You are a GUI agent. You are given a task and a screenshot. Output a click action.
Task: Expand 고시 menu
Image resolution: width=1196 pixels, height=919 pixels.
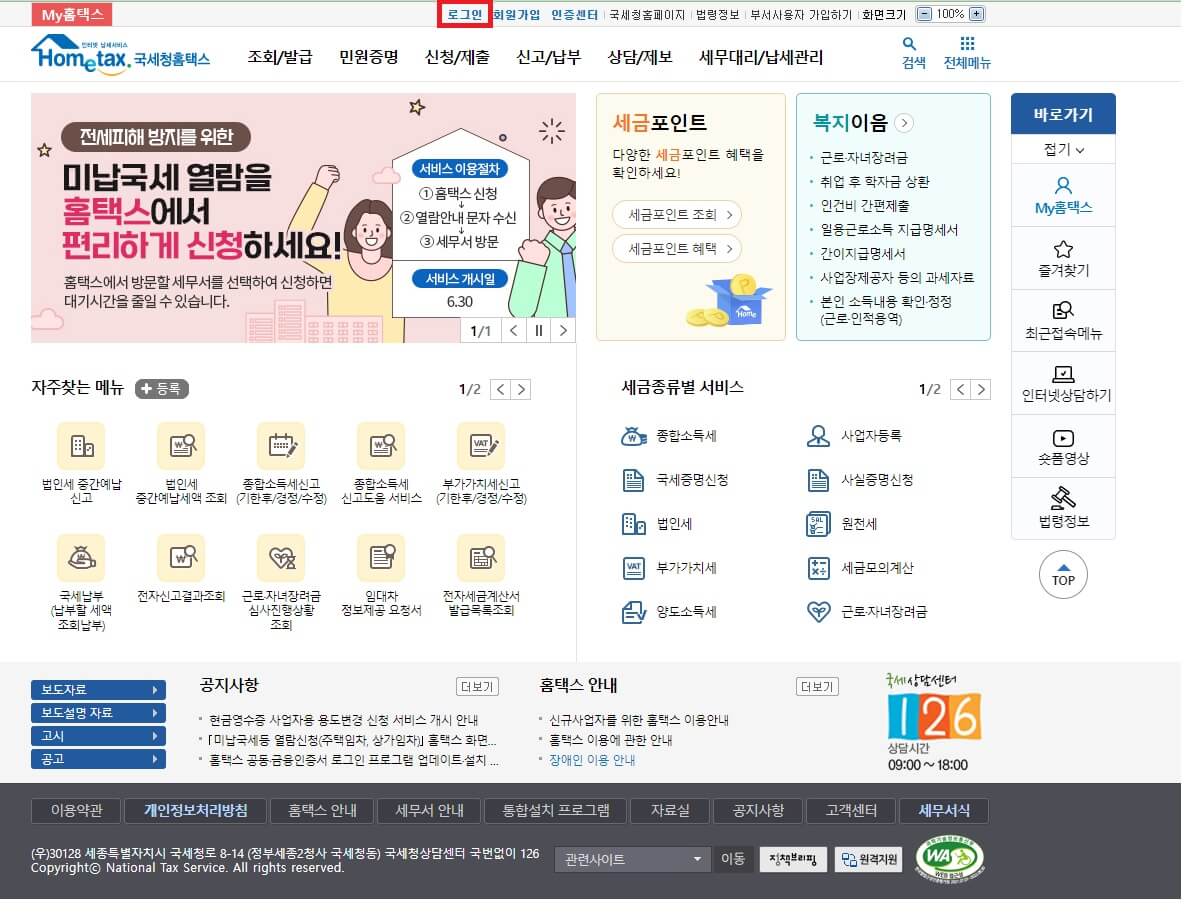tap(98, 736)
